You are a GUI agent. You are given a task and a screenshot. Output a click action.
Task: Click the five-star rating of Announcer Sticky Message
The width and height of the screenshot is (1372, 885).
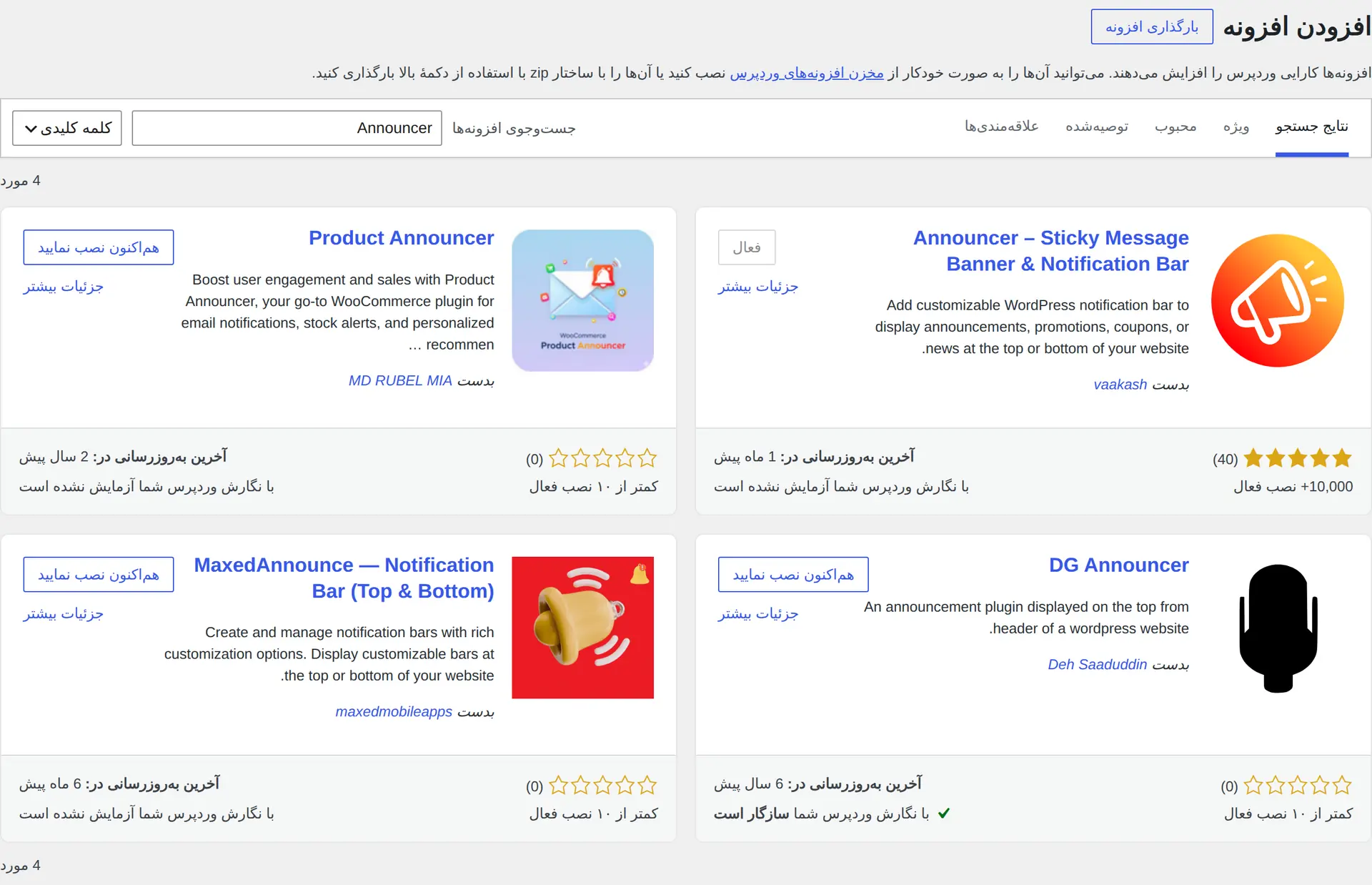coord(1298,458)
